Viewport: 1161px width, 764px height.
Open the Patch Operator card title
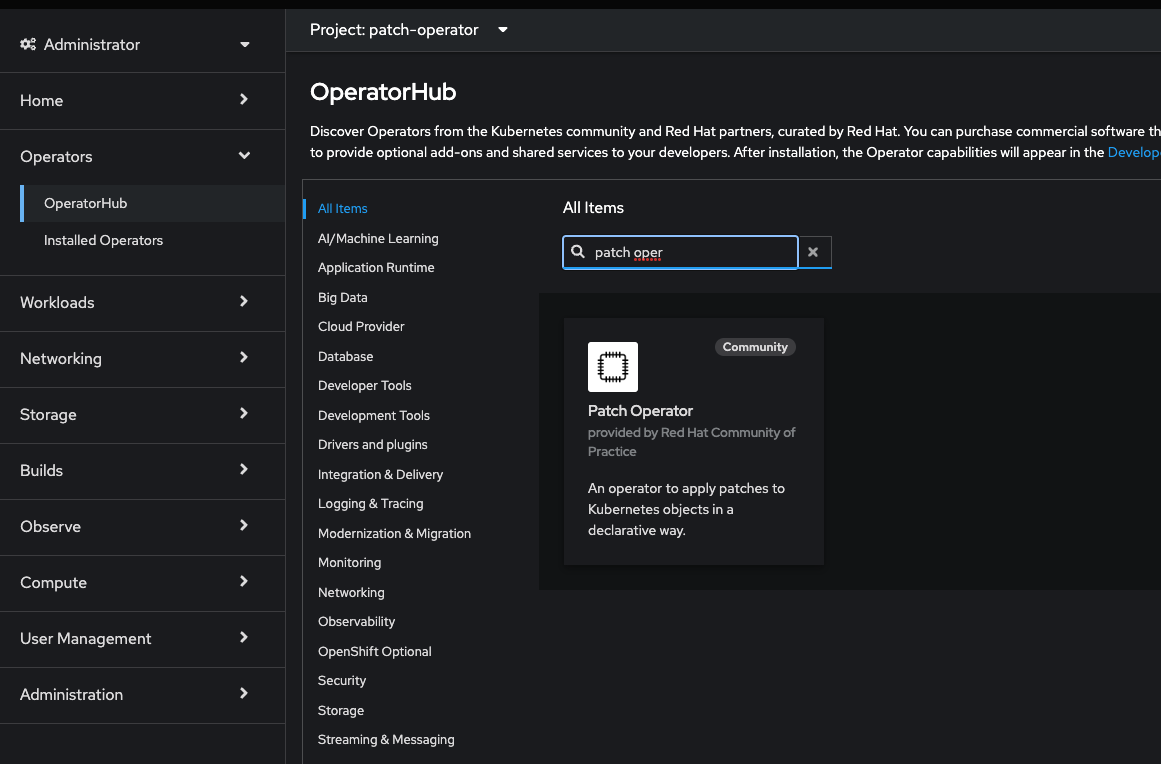[x=640, y=411]
